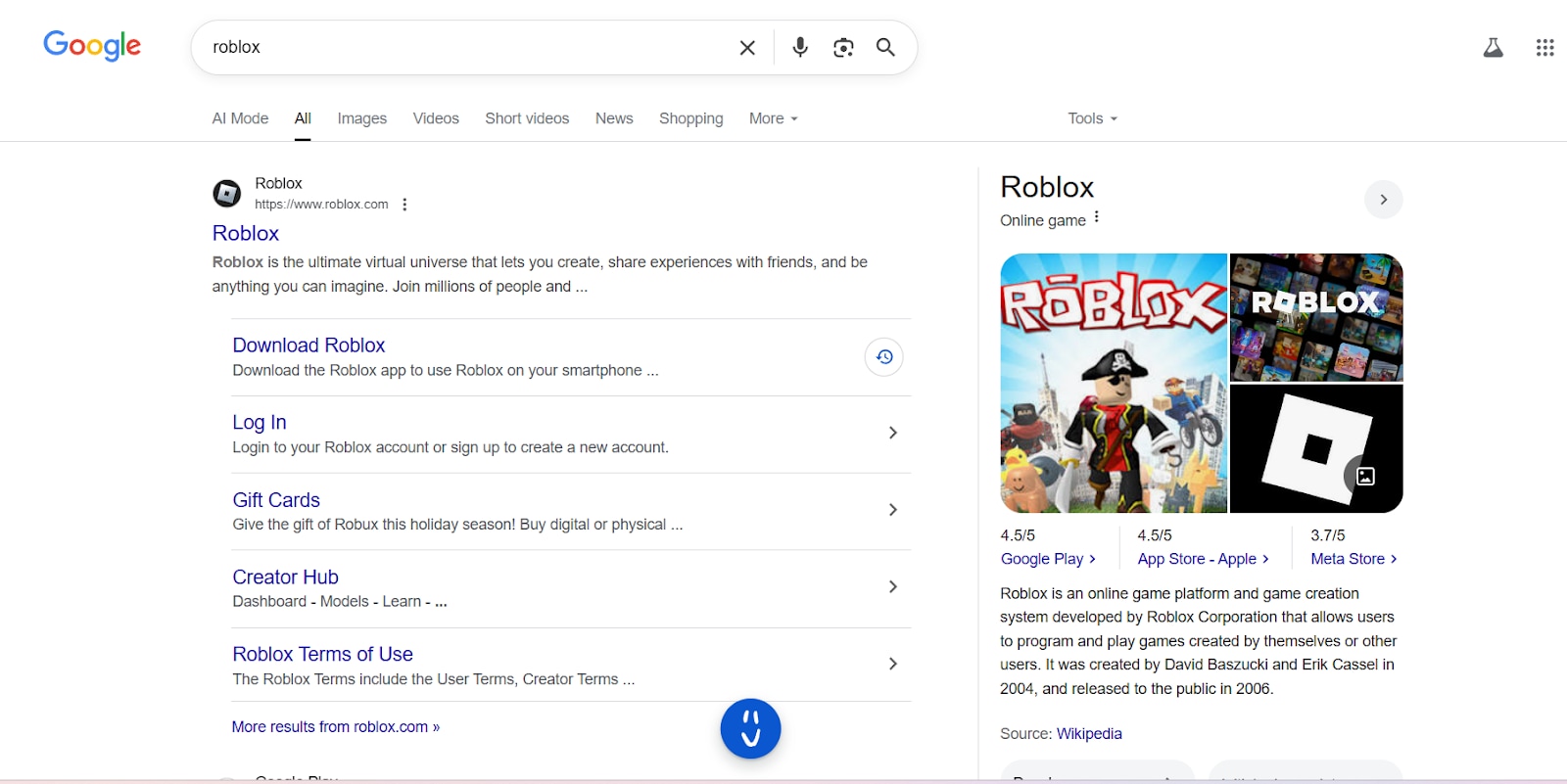
Task: Open the Short videos tab
Action: pyautogui.click(x=527, y=118)
